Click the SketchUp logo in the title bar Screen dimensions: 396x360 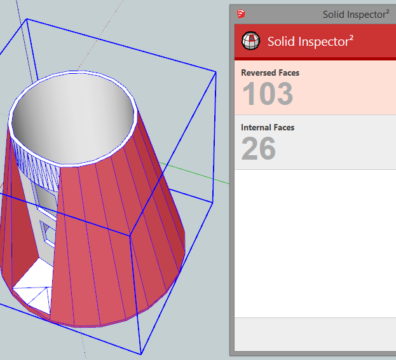[x=241, y=14]
